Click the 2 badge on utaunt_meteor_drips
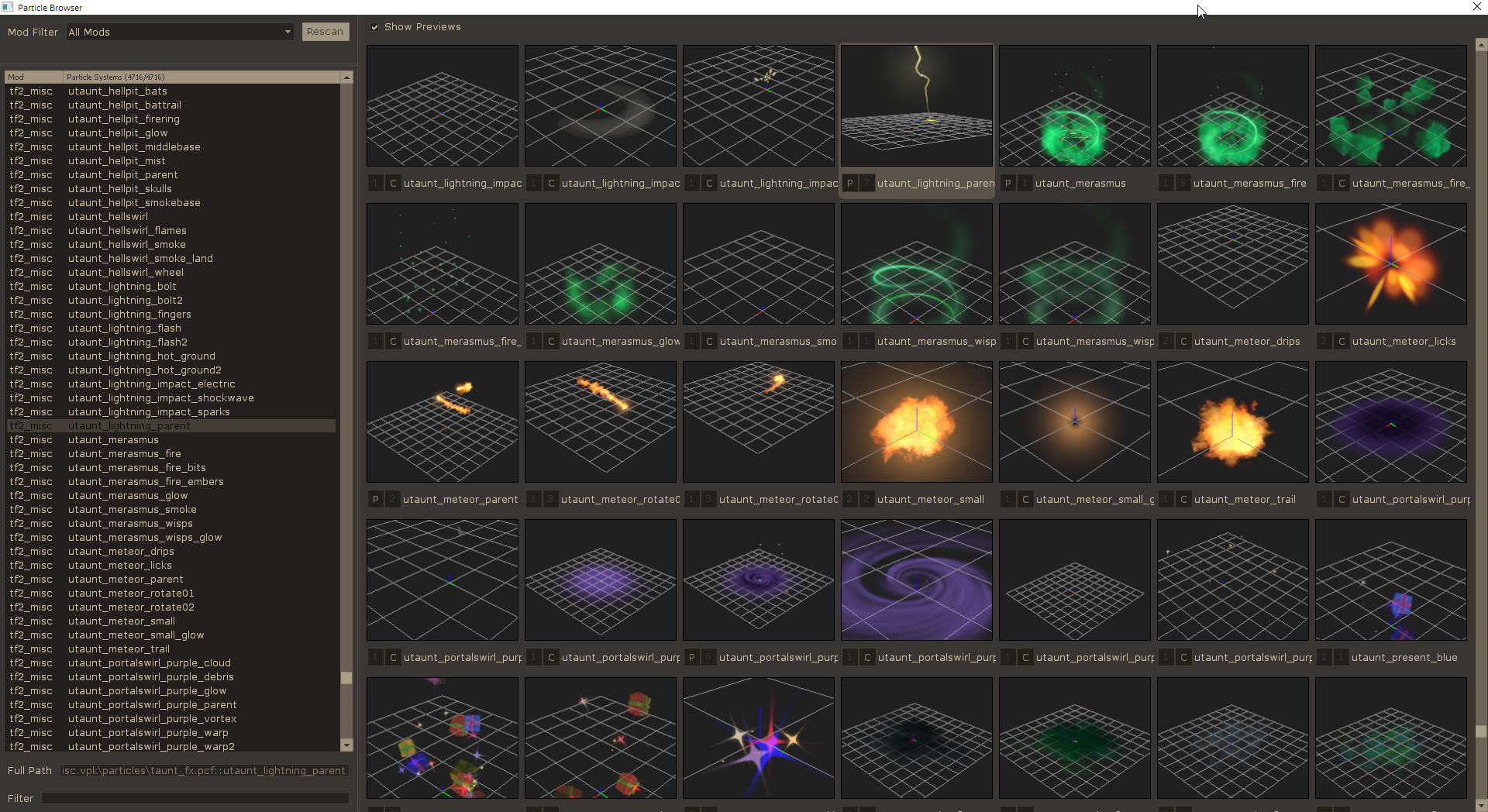Viewport: 1488px width, 812px height. [x=1166, y=341]
